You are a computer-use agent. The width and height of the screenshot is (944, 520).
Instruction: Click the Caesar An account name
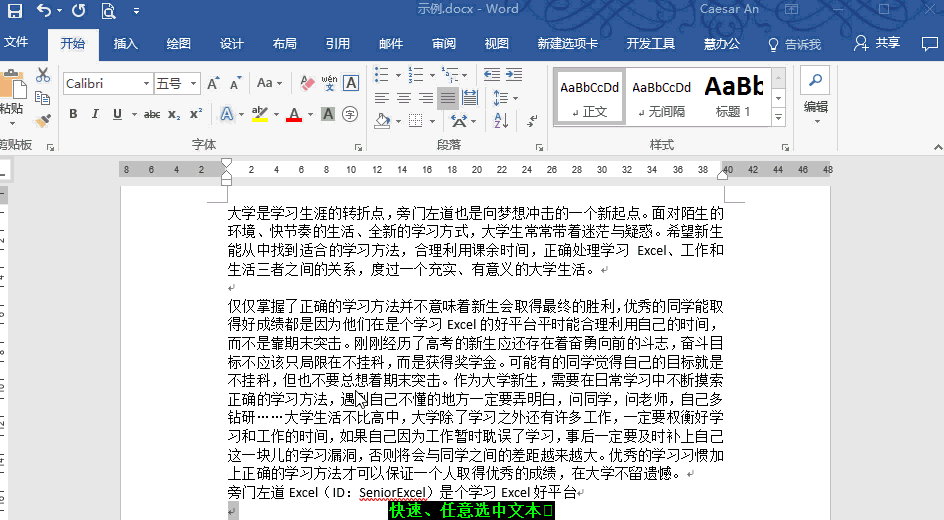click(729, 8)
